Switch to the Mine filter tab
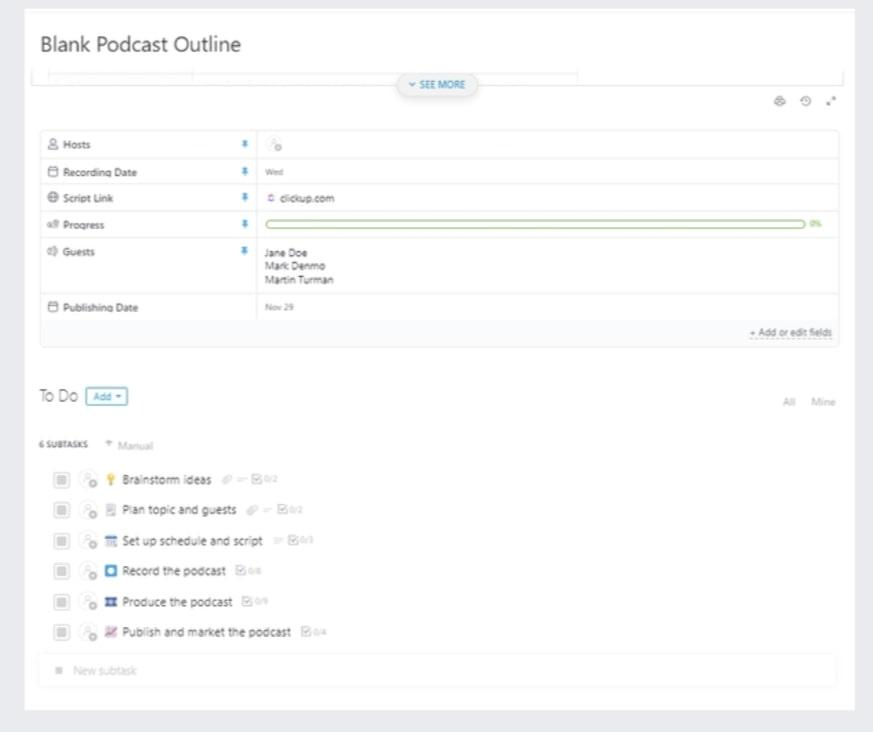The height and width of the screenshot is (732, 873). click(823, 402)
